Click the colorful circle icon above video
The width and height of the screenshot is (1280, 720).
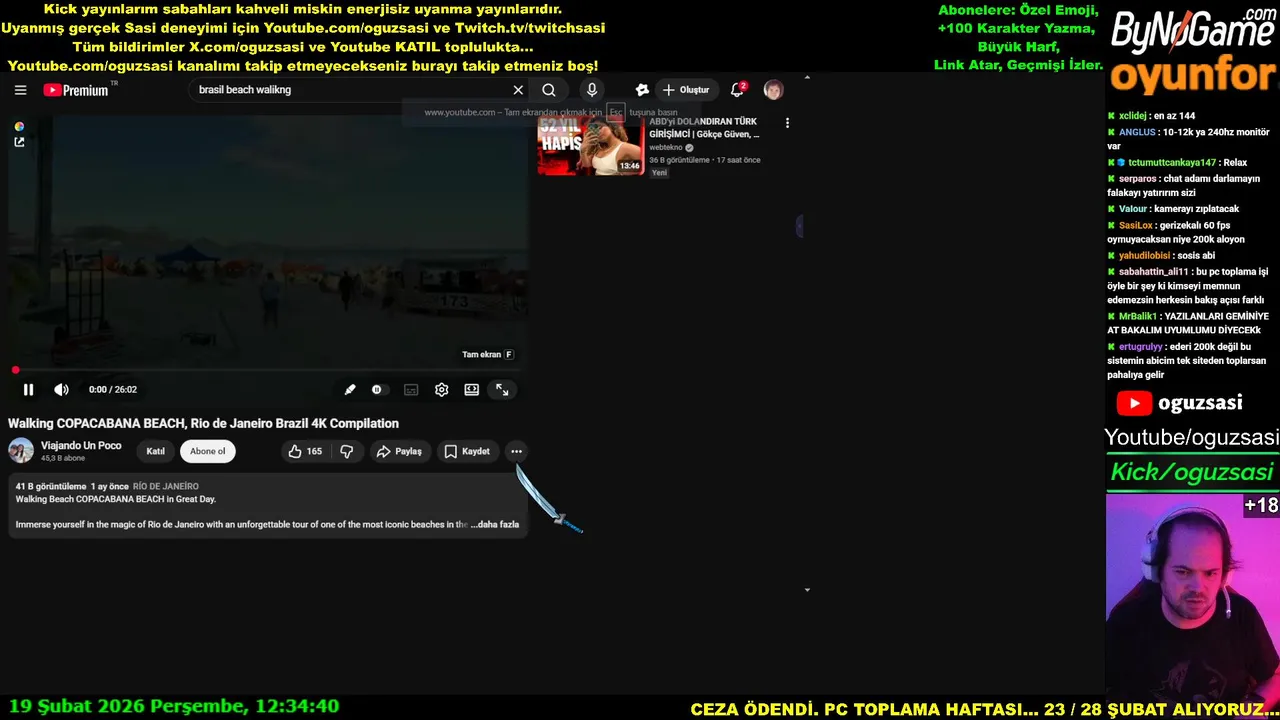click(x=19, y=126)
